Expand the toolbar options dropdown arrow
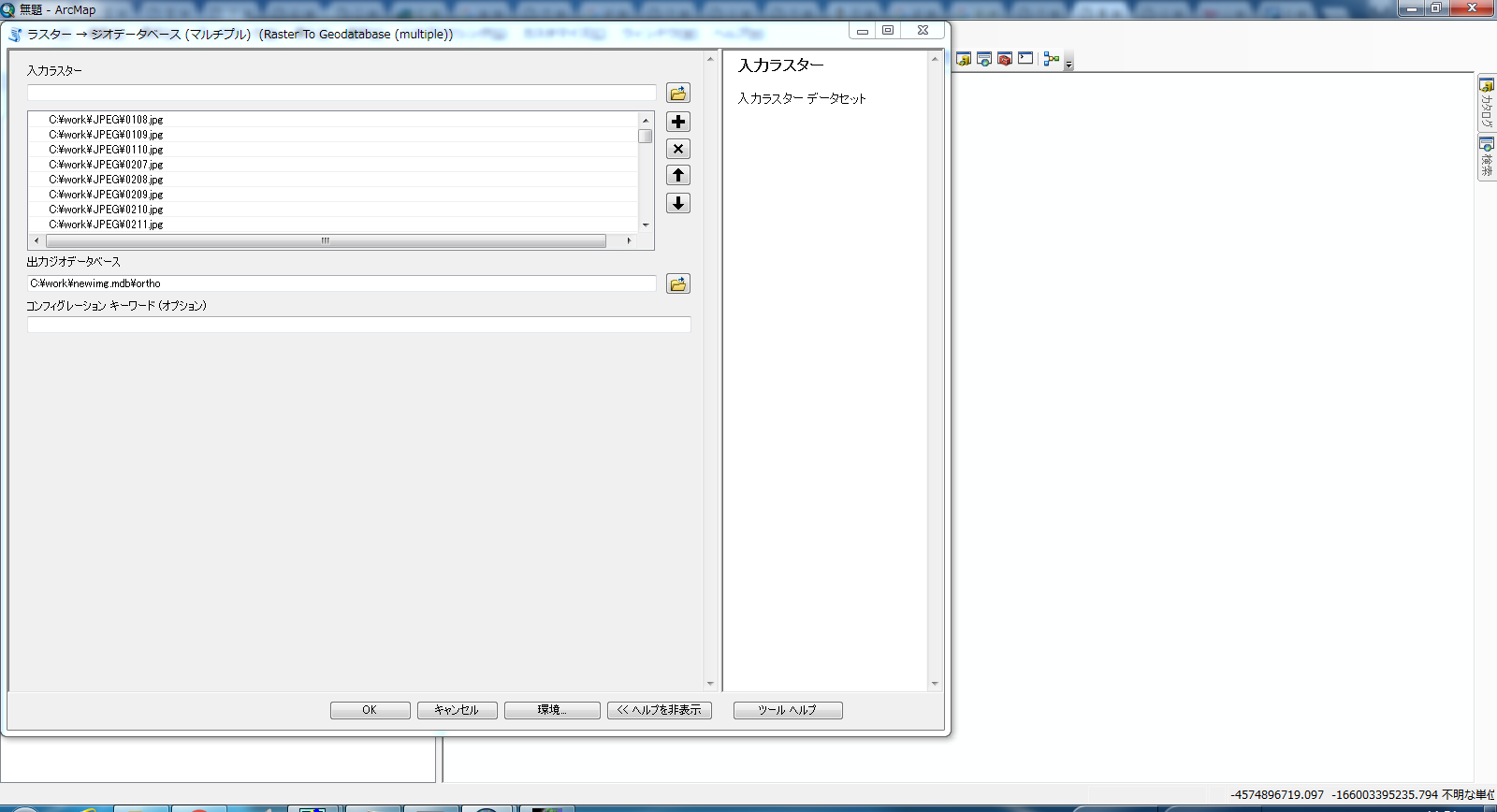Image resolution: width=1497 pixels, height=812 pixels. click(1069, 65)
